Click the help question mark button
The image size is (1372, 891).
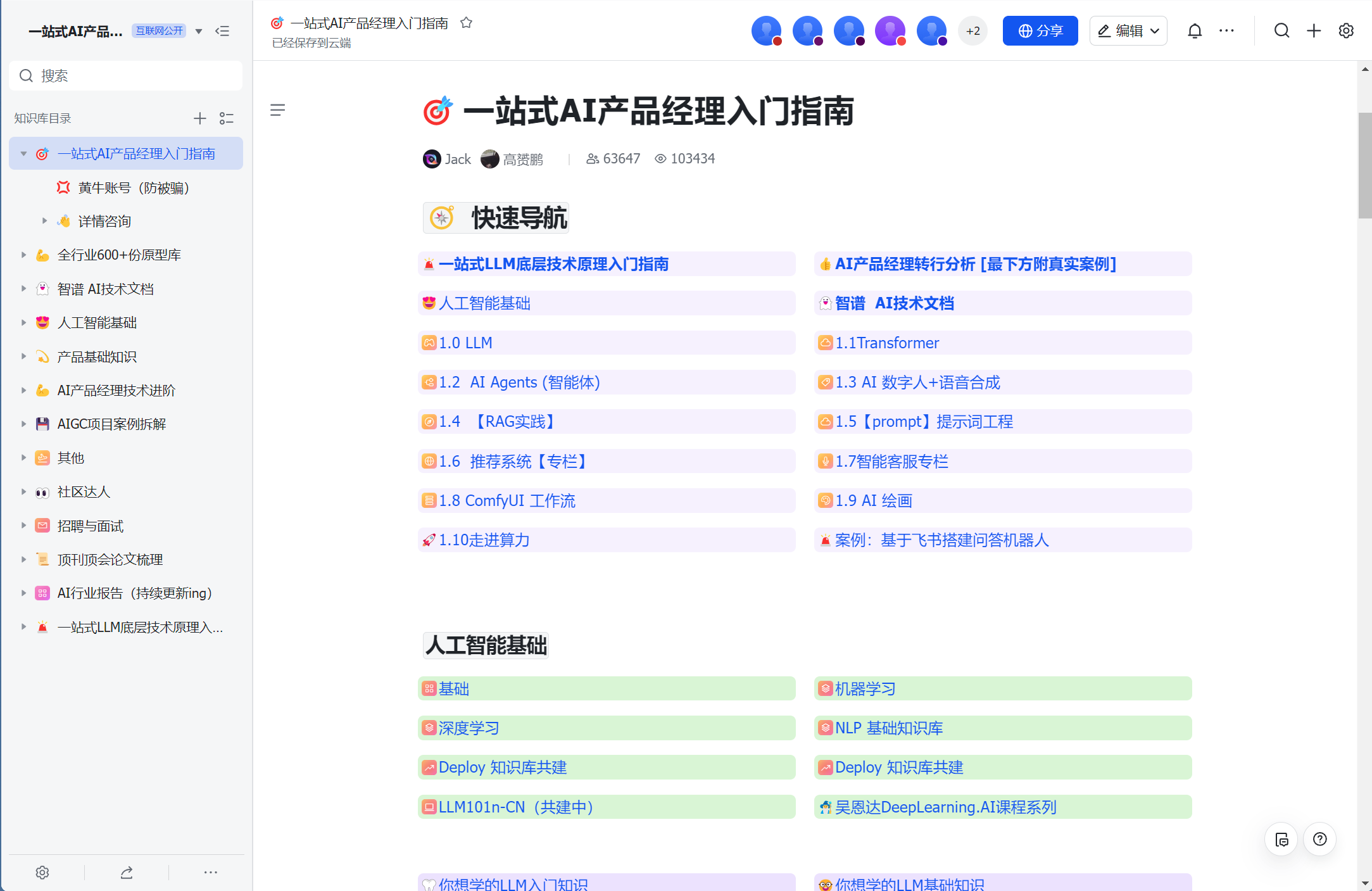click(1319, 839)
